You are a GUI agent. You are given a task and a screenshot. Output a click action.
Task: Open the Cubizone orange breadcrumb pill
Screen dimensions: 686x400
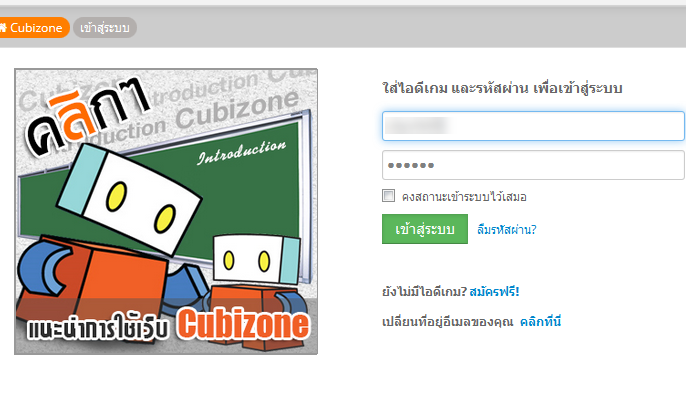[34, 28]
